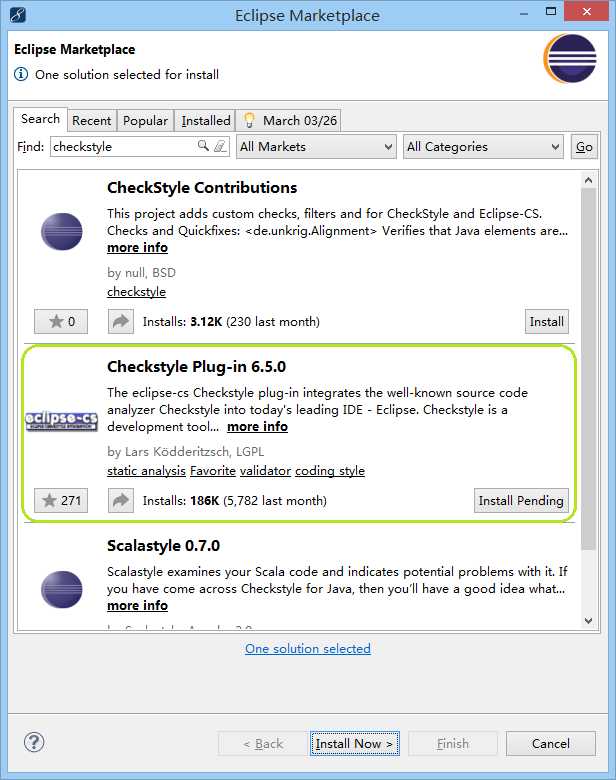Click the search magnifier icon in Find field

pos(203,146)
